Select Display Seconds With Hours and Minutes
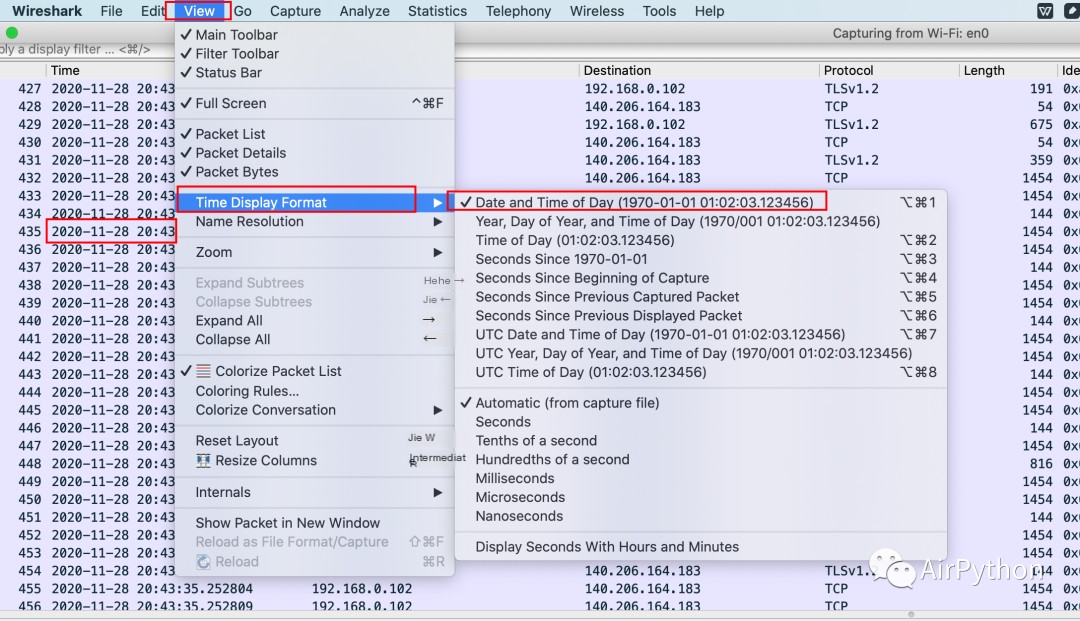1080x621 pixels. click(700, 547)
